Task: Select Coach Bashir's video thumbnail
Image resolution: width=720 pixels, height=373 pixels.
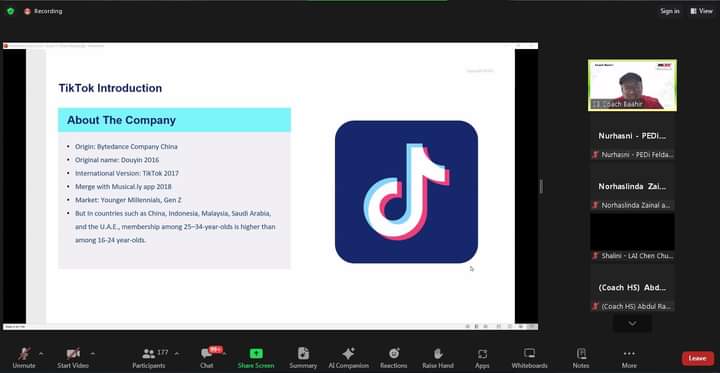Action: click(x=632, y=85)
